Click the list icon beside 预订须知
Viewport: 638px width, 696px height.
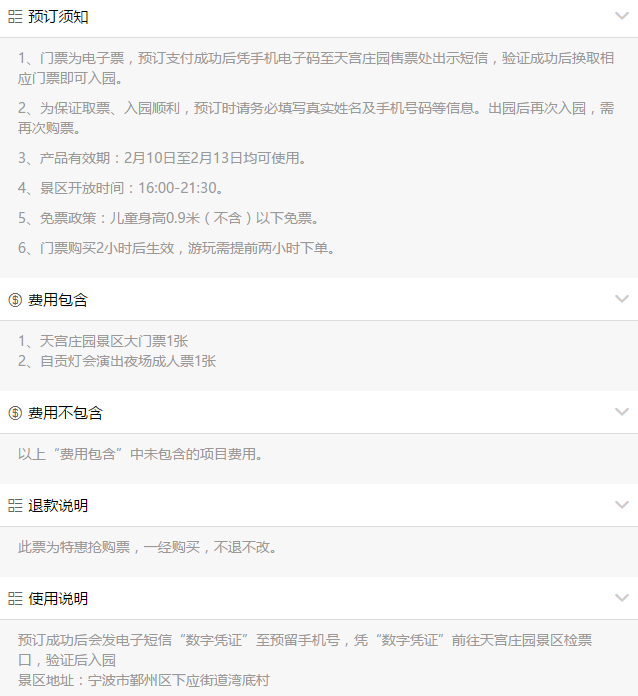(x=15, y=17)
